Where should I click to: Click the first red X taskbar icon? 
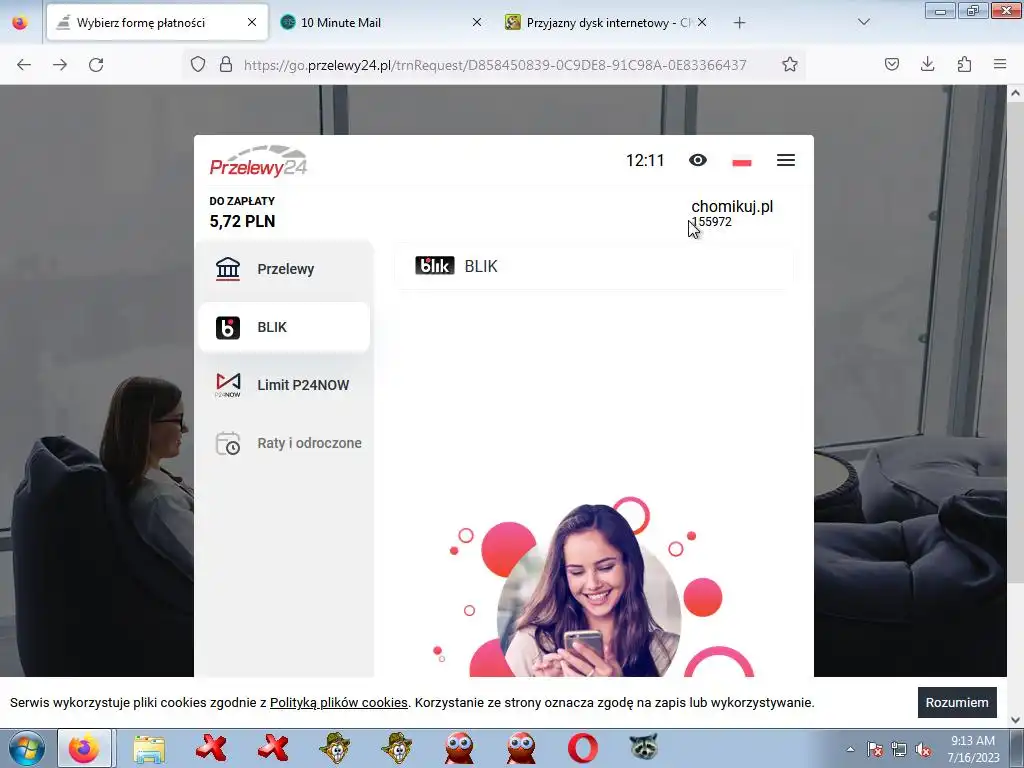pos(211,748)
